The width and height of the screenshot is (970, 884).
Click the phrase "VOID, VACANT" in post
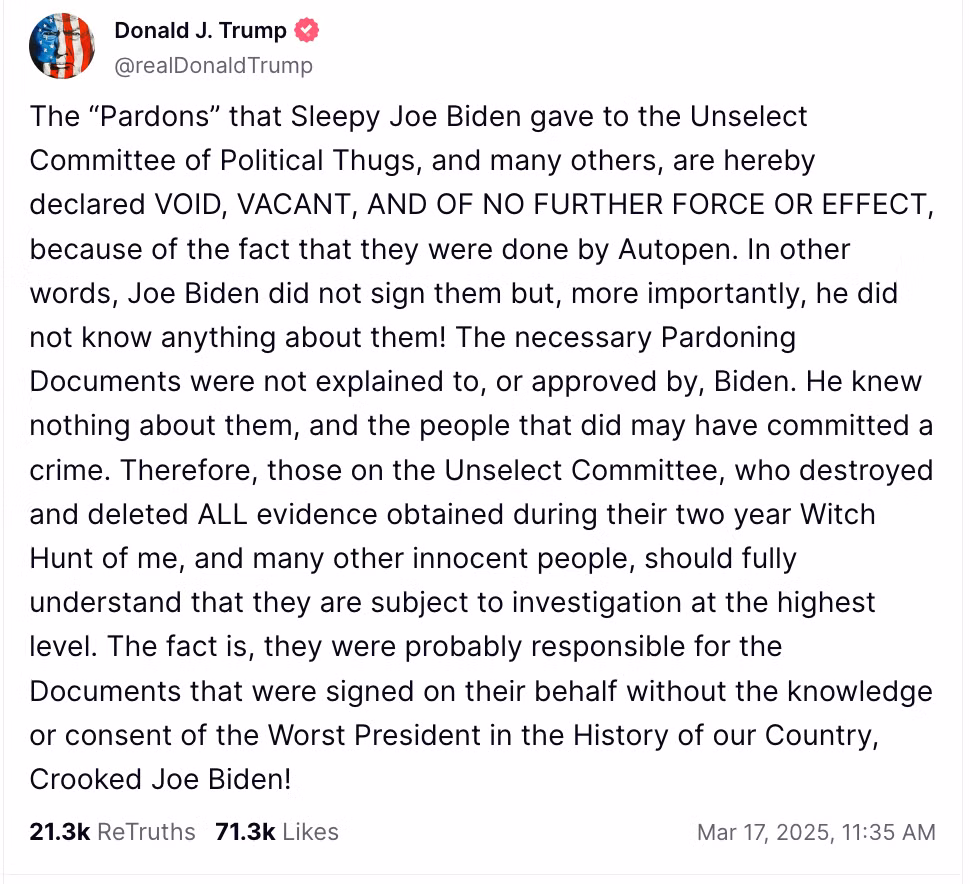(x=252, y=205)
